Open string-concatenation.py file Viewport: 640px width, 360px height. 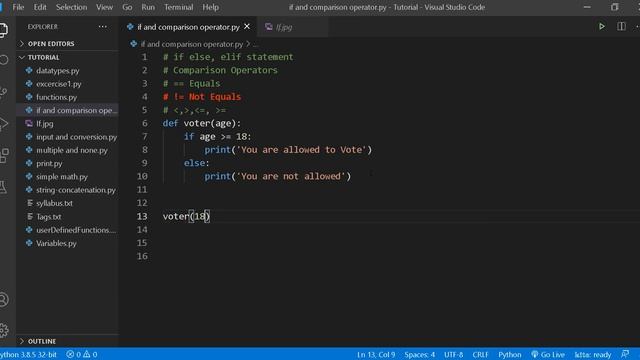pos(67,190)
